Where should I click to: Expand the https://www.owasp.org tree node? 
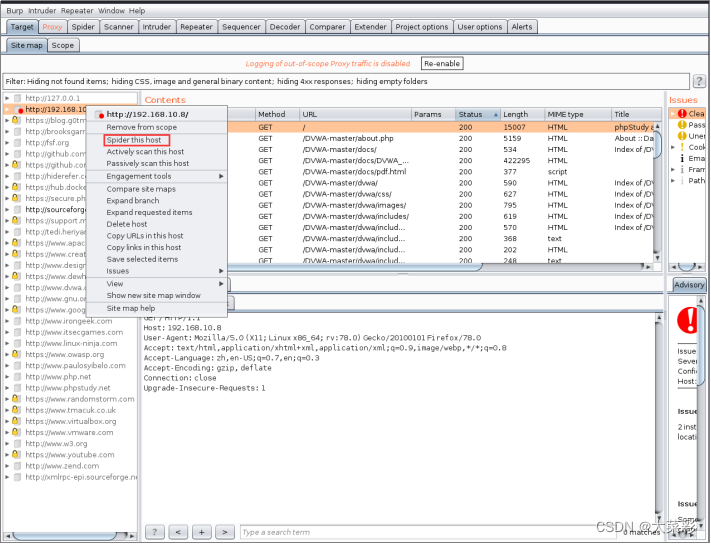coord(7,354)
